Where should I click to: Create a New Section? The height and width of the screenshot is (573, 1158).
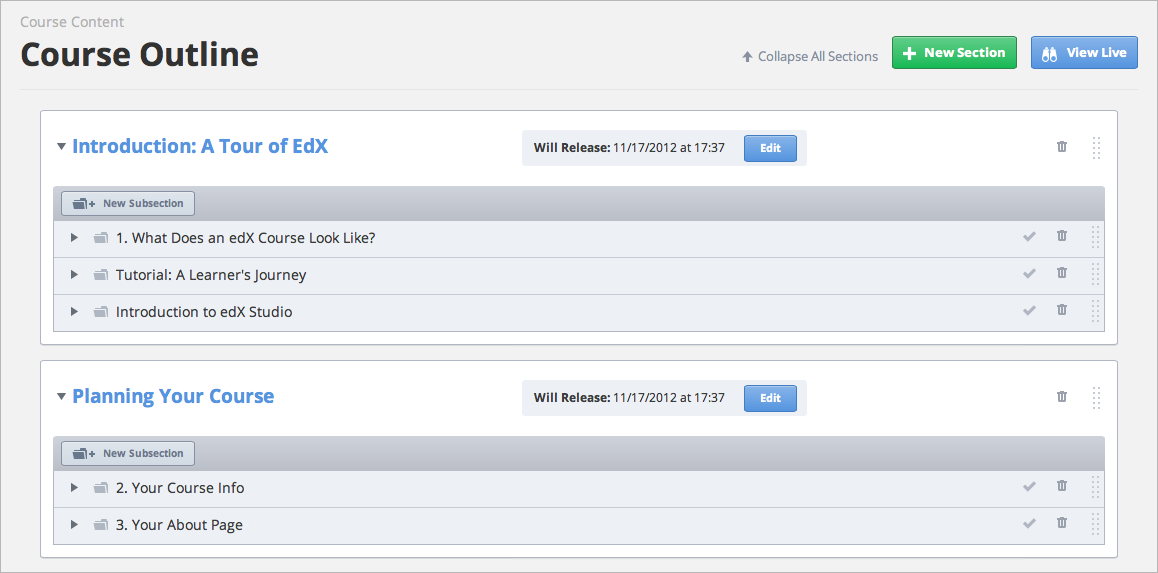pos(954,53)
